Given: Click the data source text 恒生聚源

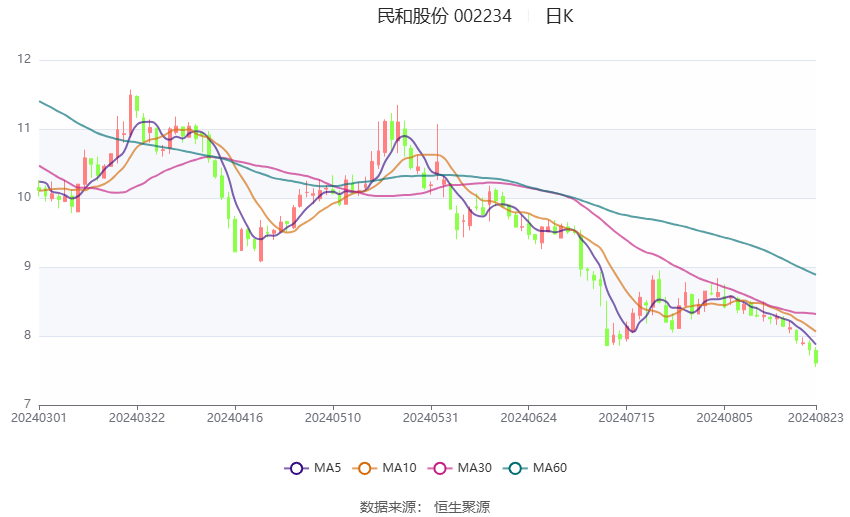Looking at the screenshot, I should pyautogui.click(x=462, y=507).
